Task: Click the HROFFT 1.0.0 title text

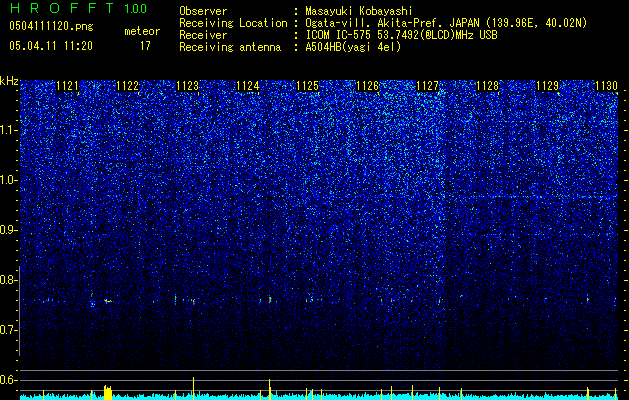Action: coord(79,8)
